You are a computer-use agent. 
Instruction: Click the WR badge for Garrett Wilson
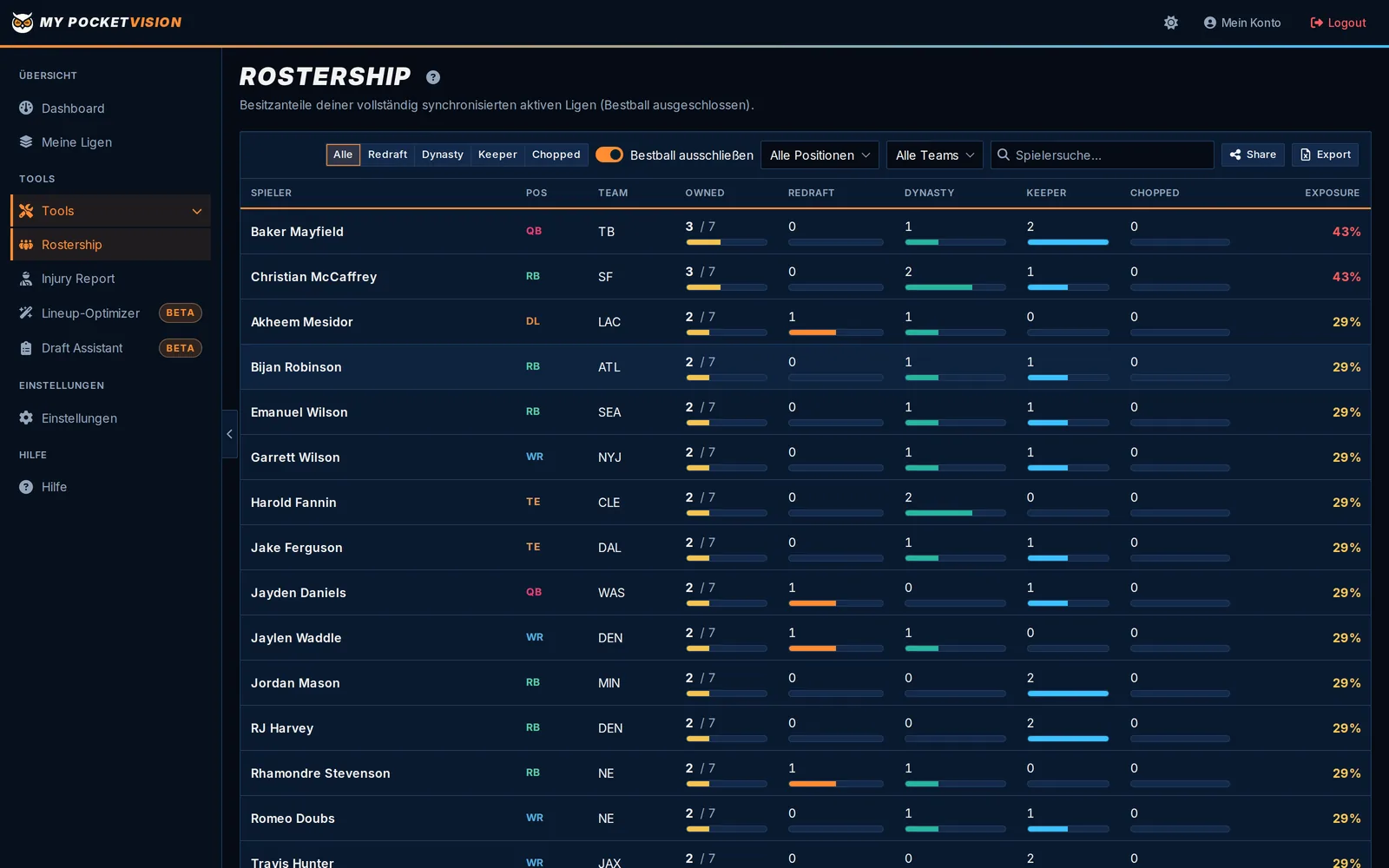click(x=535, y=457)
